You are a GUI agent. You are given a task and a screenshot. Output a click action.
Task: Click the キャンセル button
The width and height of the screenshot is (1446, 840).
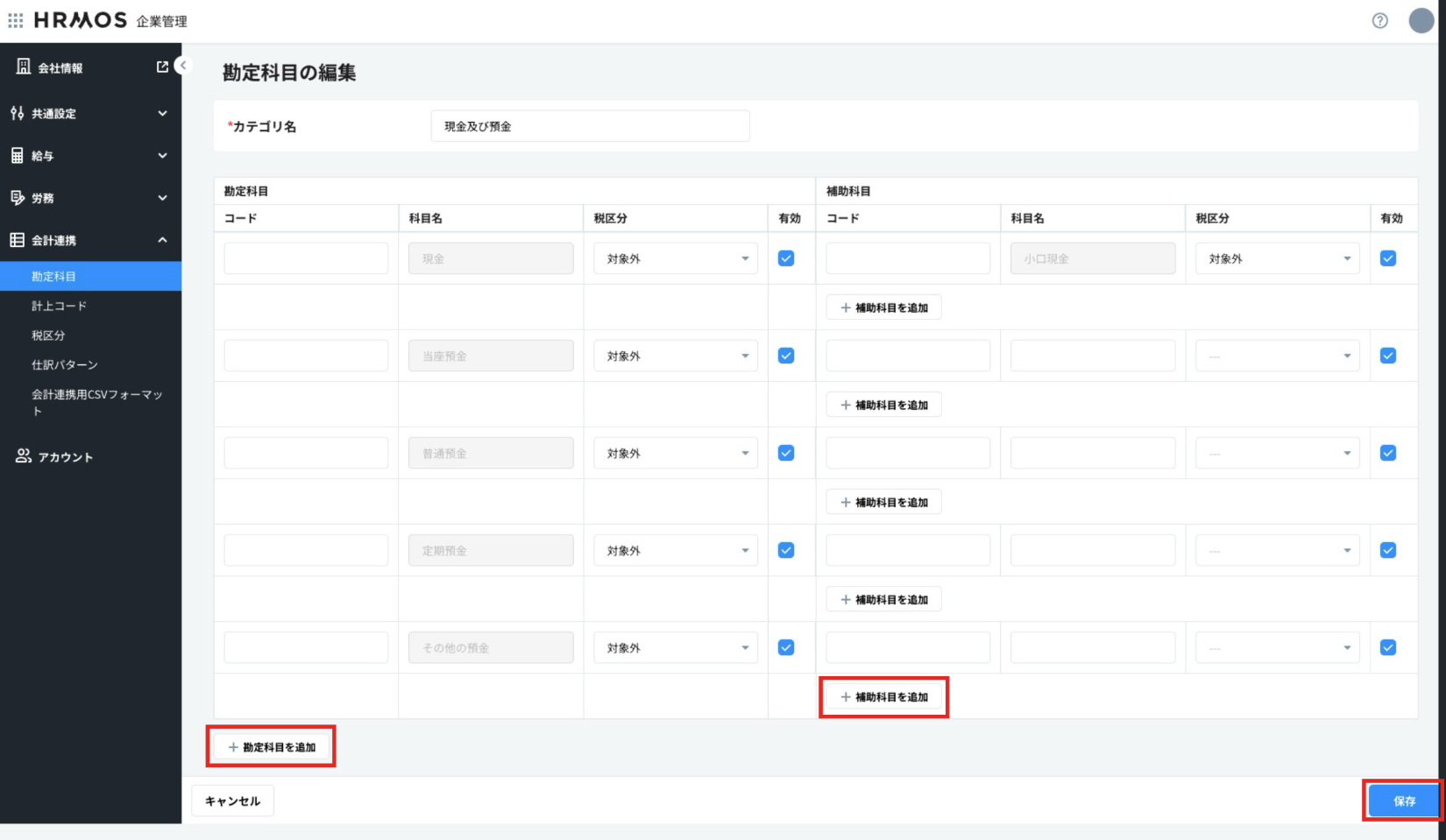pos(232,801)
